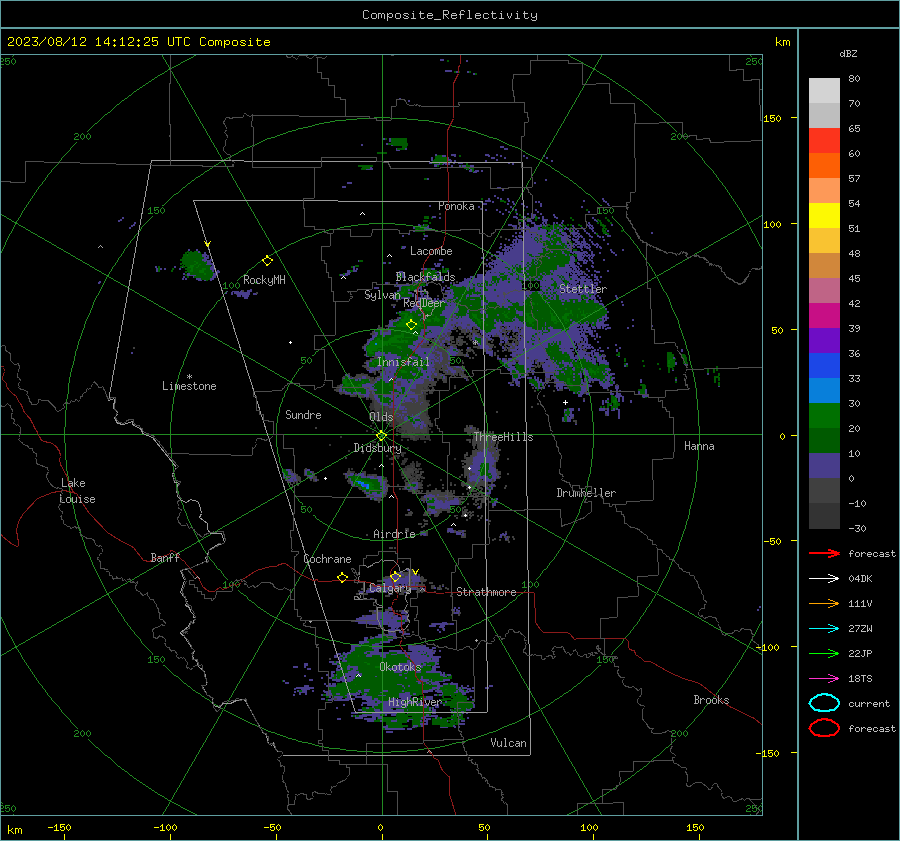Click yellow diamond marker below Cochrane
This screenshot has width=900, height=841.
coord(343,578)
